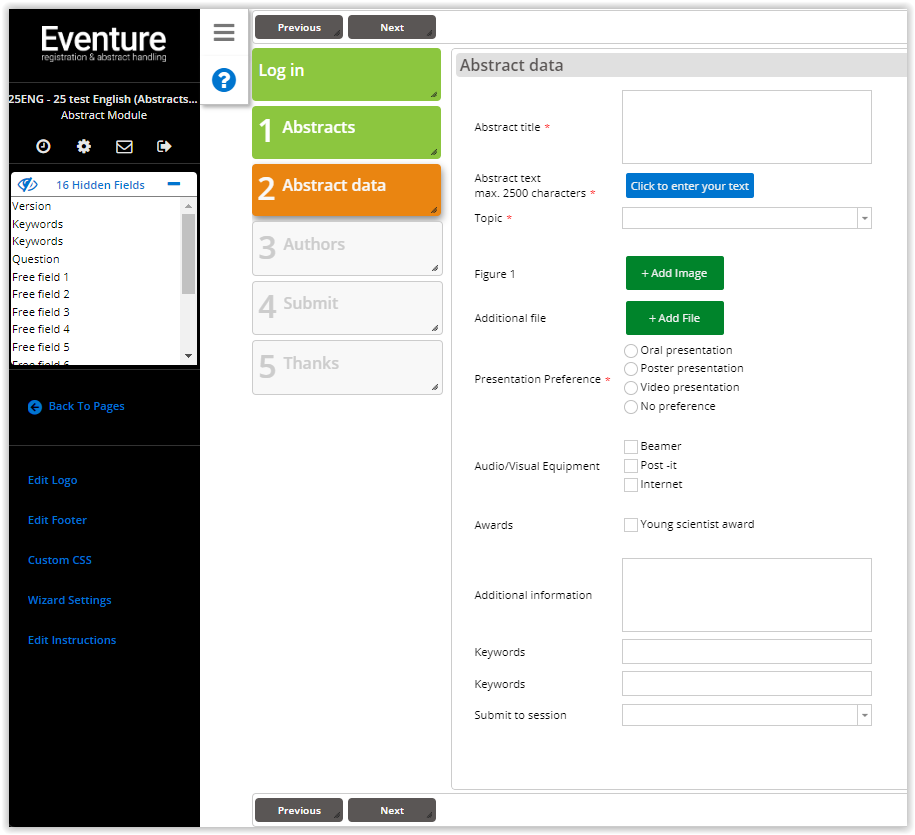Screen dimensions: 915x835
Task: Switch to the Log in step
Action: 346,72
